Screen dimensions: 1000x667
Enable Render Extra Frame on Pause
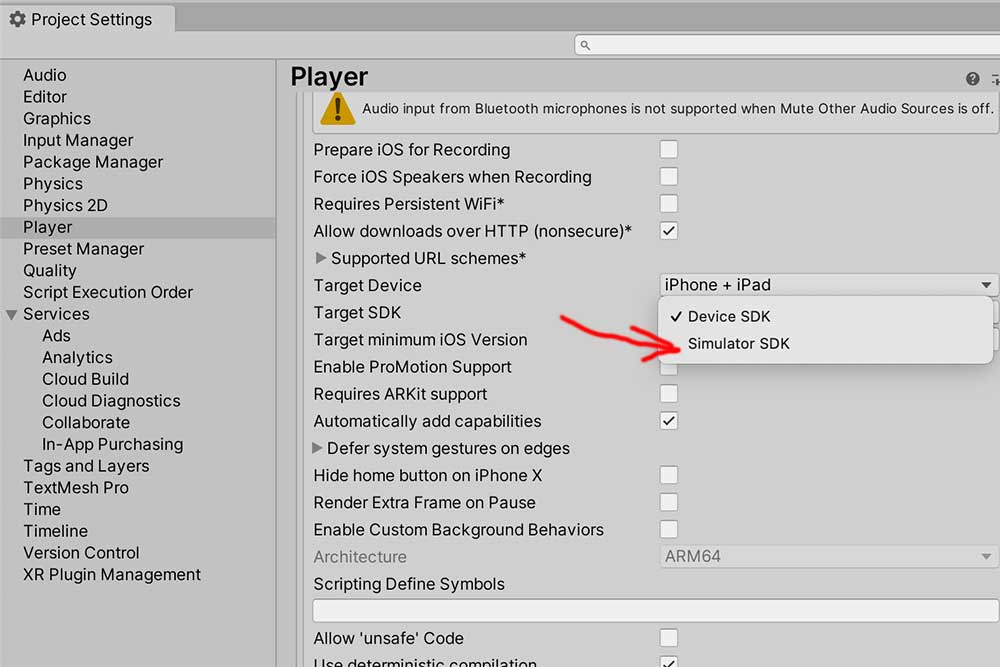coord(668,502)
